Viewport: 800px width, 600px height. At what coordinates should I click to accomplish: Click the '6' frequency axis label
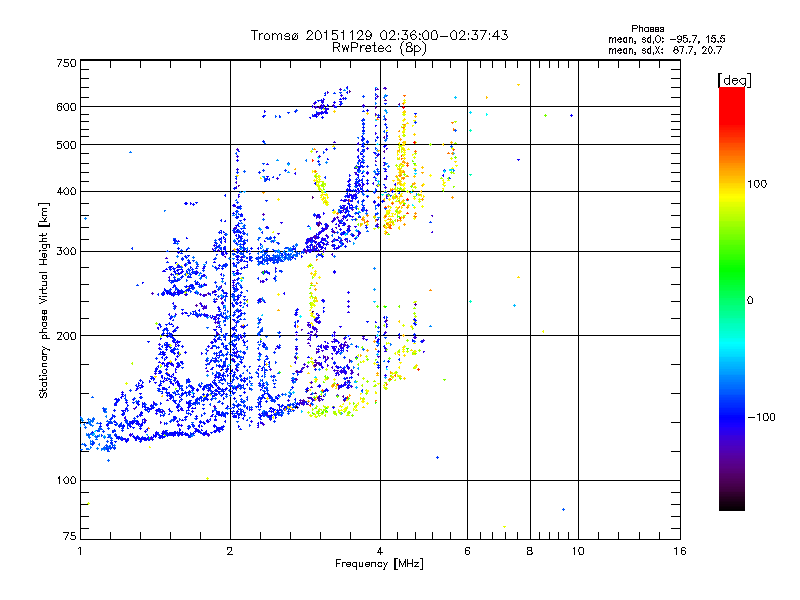pos(467,551)
